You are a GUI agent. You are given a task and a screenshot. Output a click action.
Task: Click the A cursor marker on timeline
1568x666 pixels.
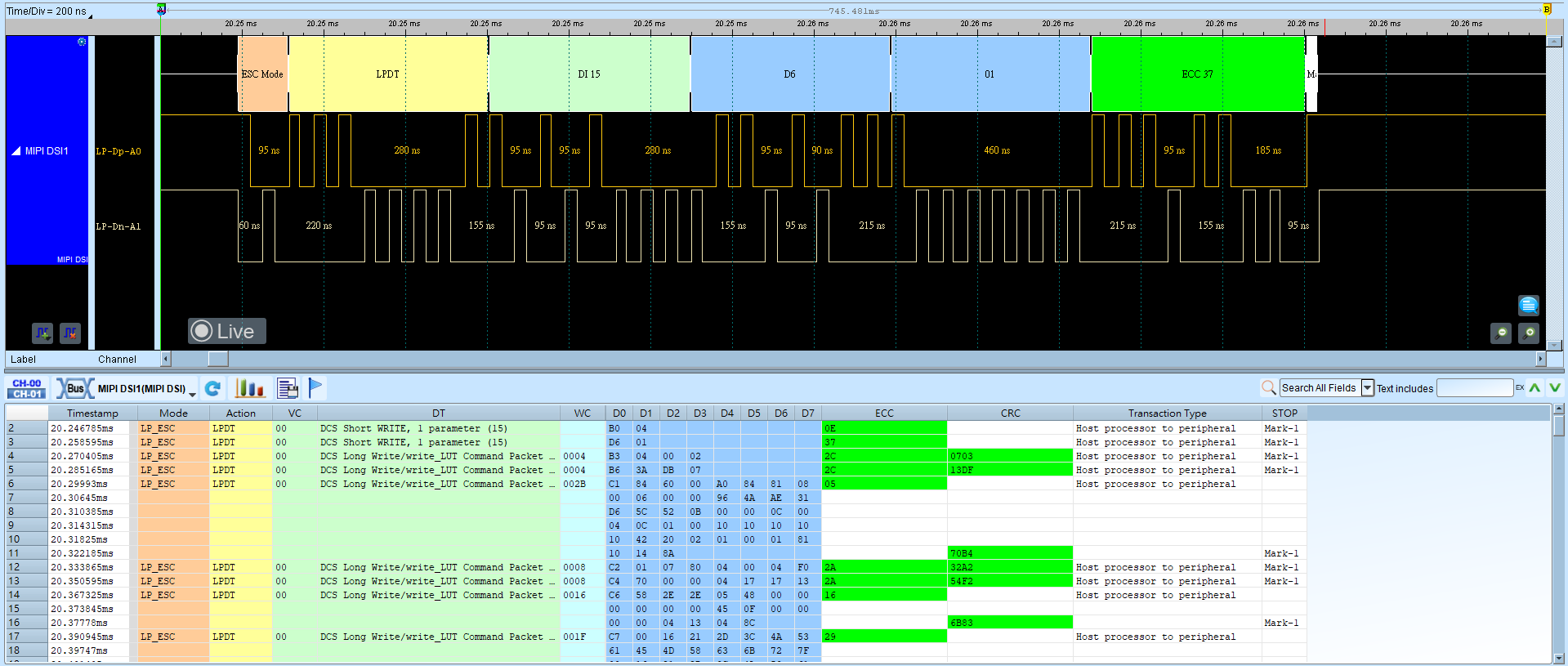click(x=161, y=9)
